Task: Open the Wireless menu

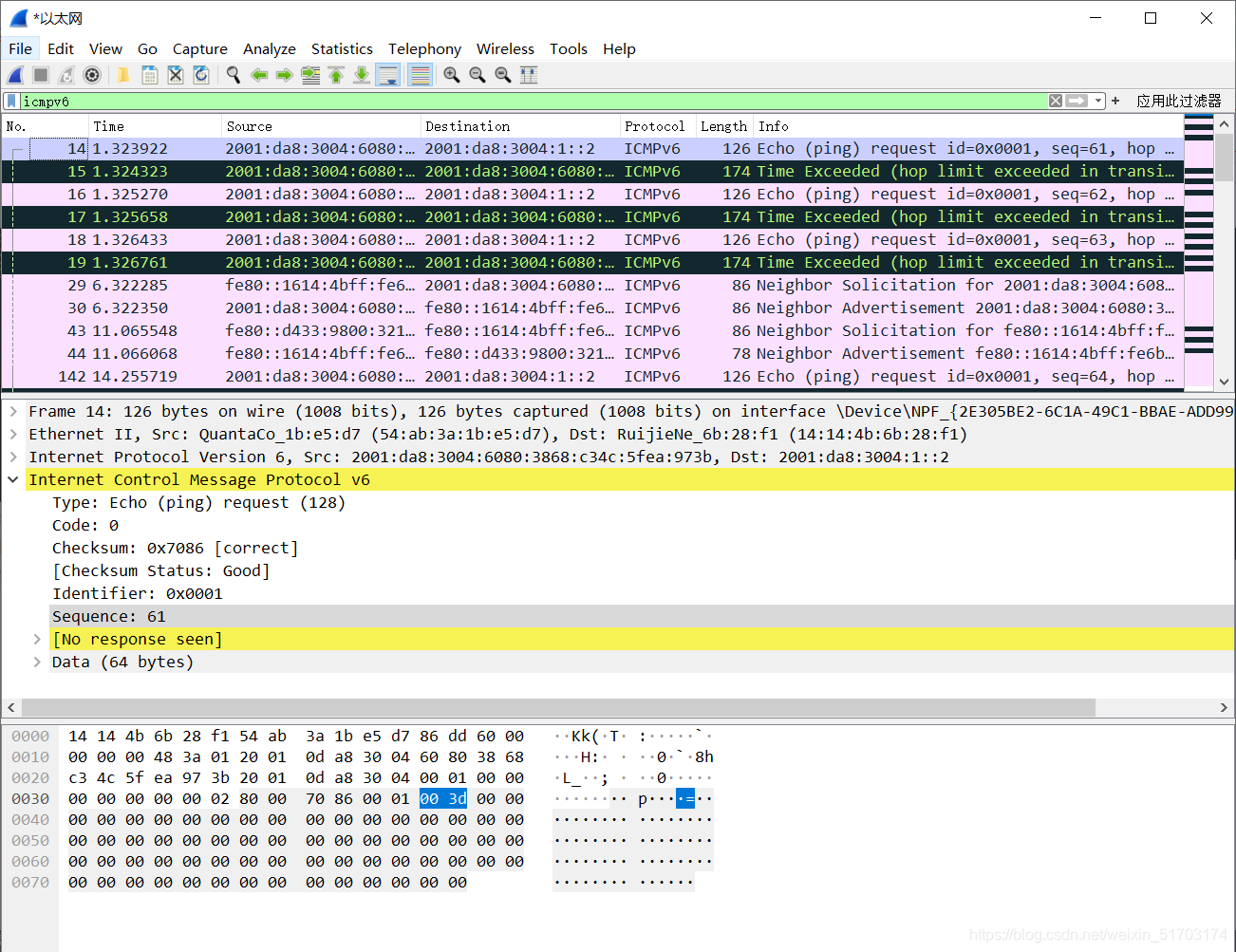Action: coord(505,48)
